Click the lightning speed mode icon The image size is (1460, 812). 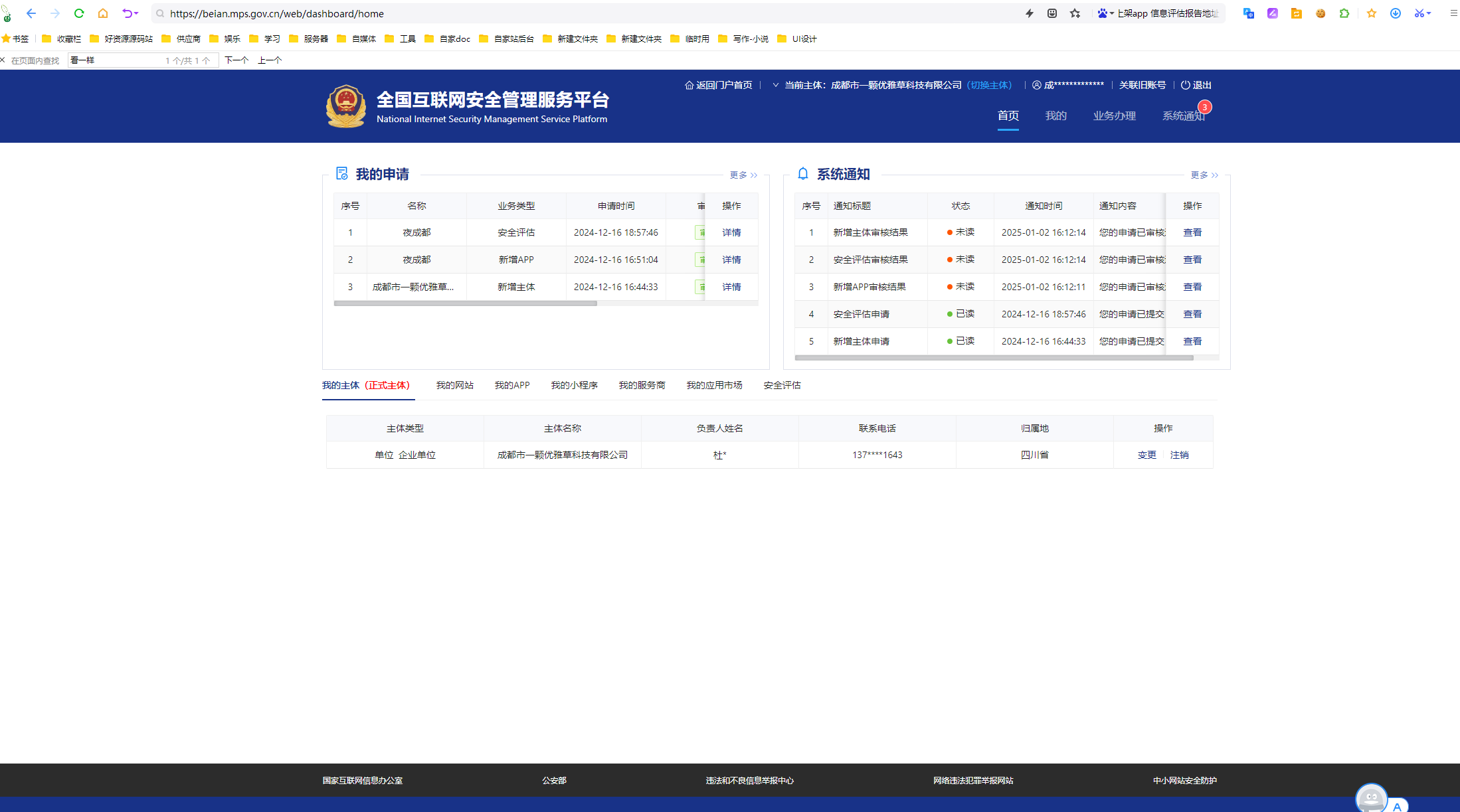[x=1030, y=13]
